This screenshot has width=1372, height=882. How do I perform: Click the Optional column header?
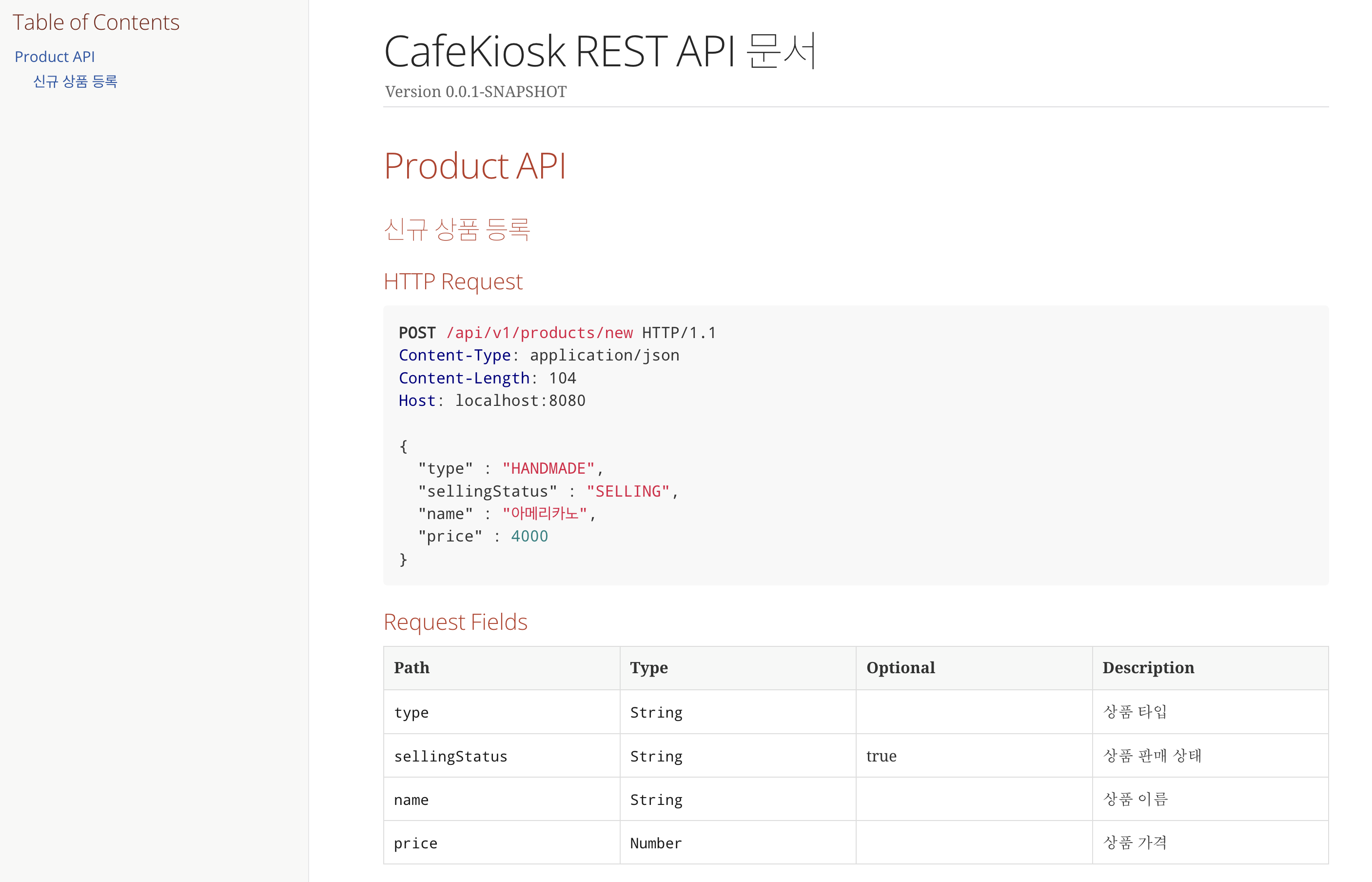(x=901, y=668)
